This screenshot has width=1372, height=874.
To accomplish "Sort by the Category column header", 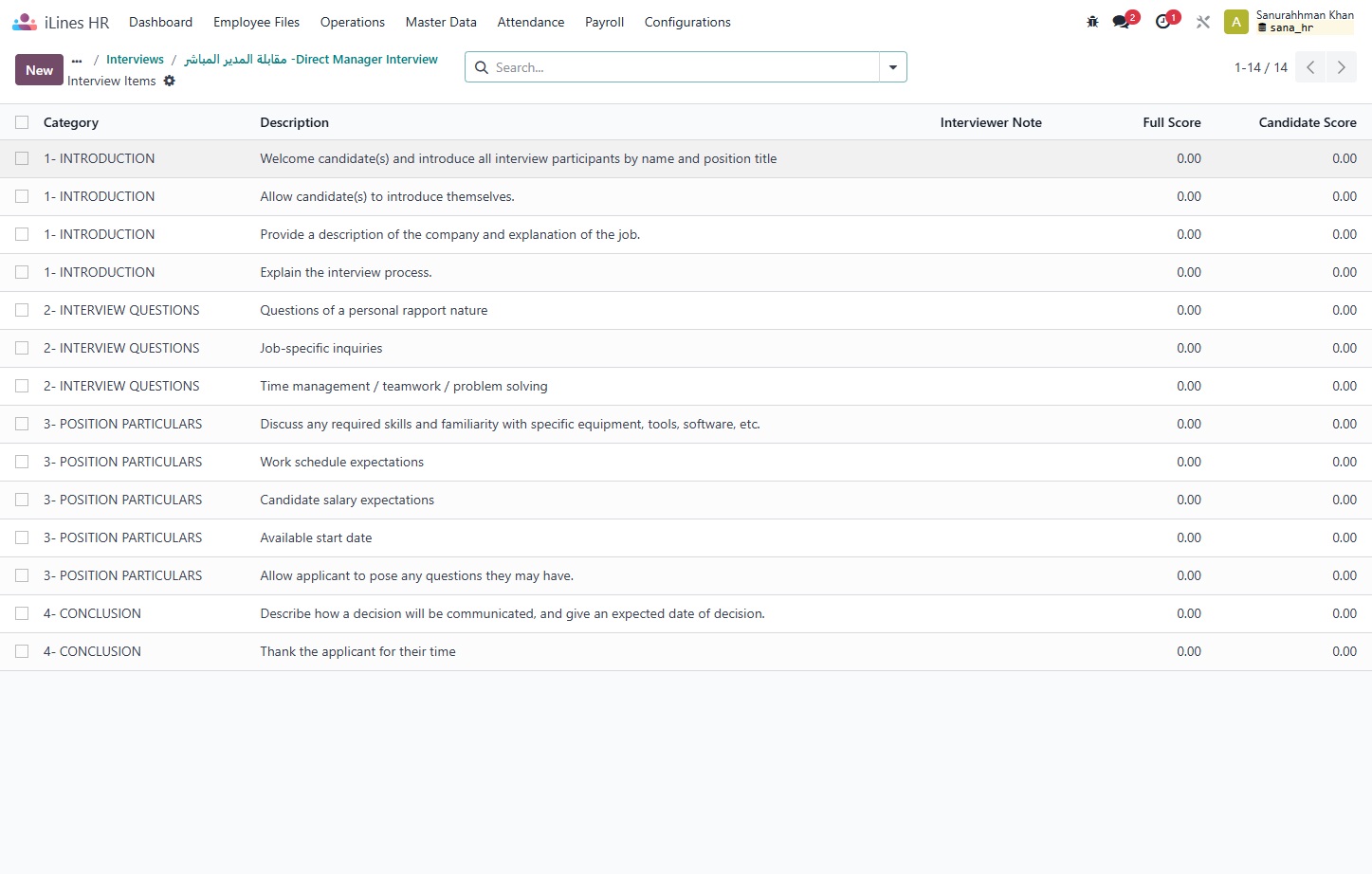I will coord(71,122).
